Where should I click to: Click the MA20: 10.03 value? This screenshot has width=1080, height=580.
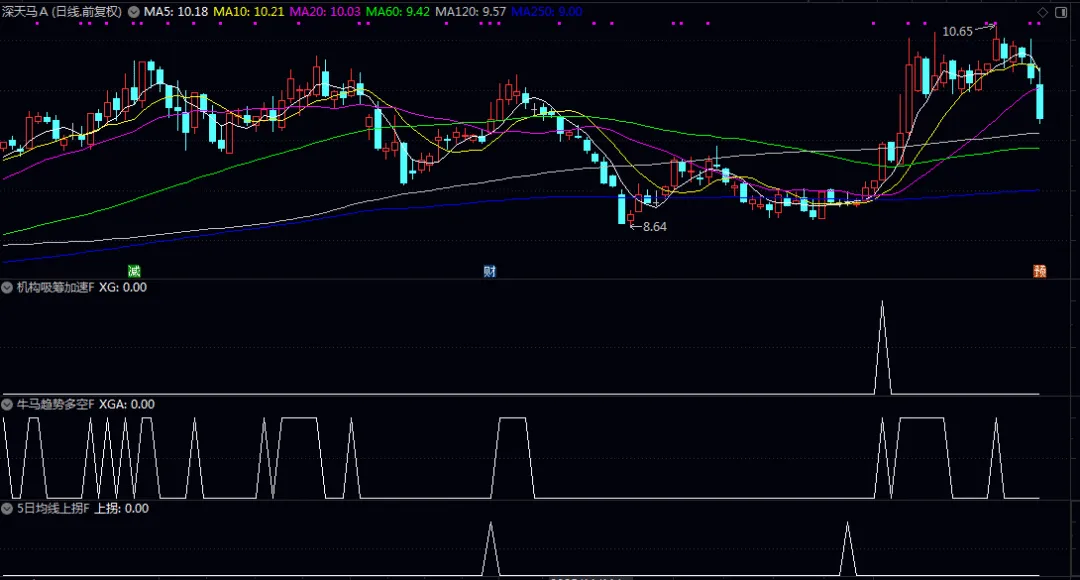click(x=325, y=12)
